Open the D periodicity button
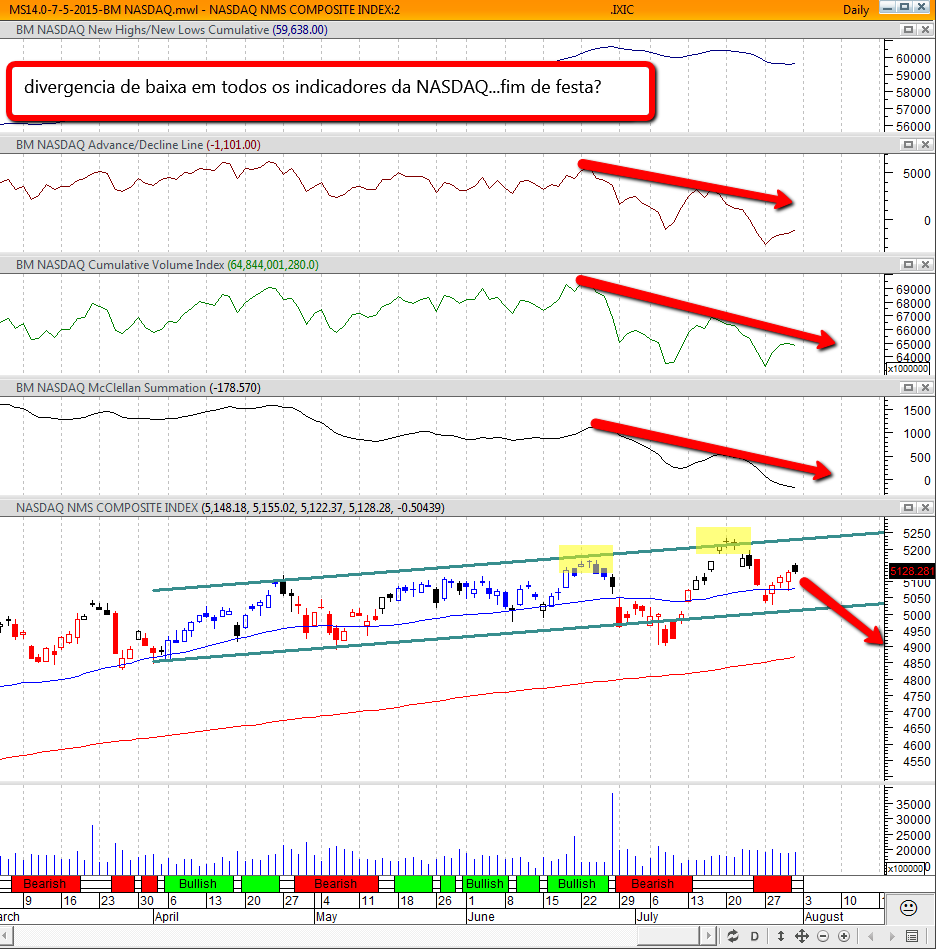The image size is (936, 949). tap(754, 936)
